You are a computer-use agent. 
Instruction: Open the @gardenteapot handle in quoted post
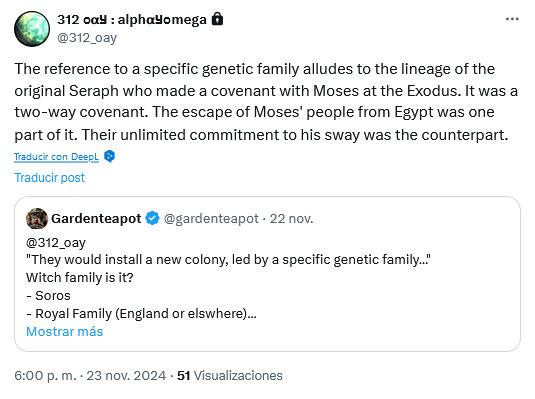click(x=211, y=218)
